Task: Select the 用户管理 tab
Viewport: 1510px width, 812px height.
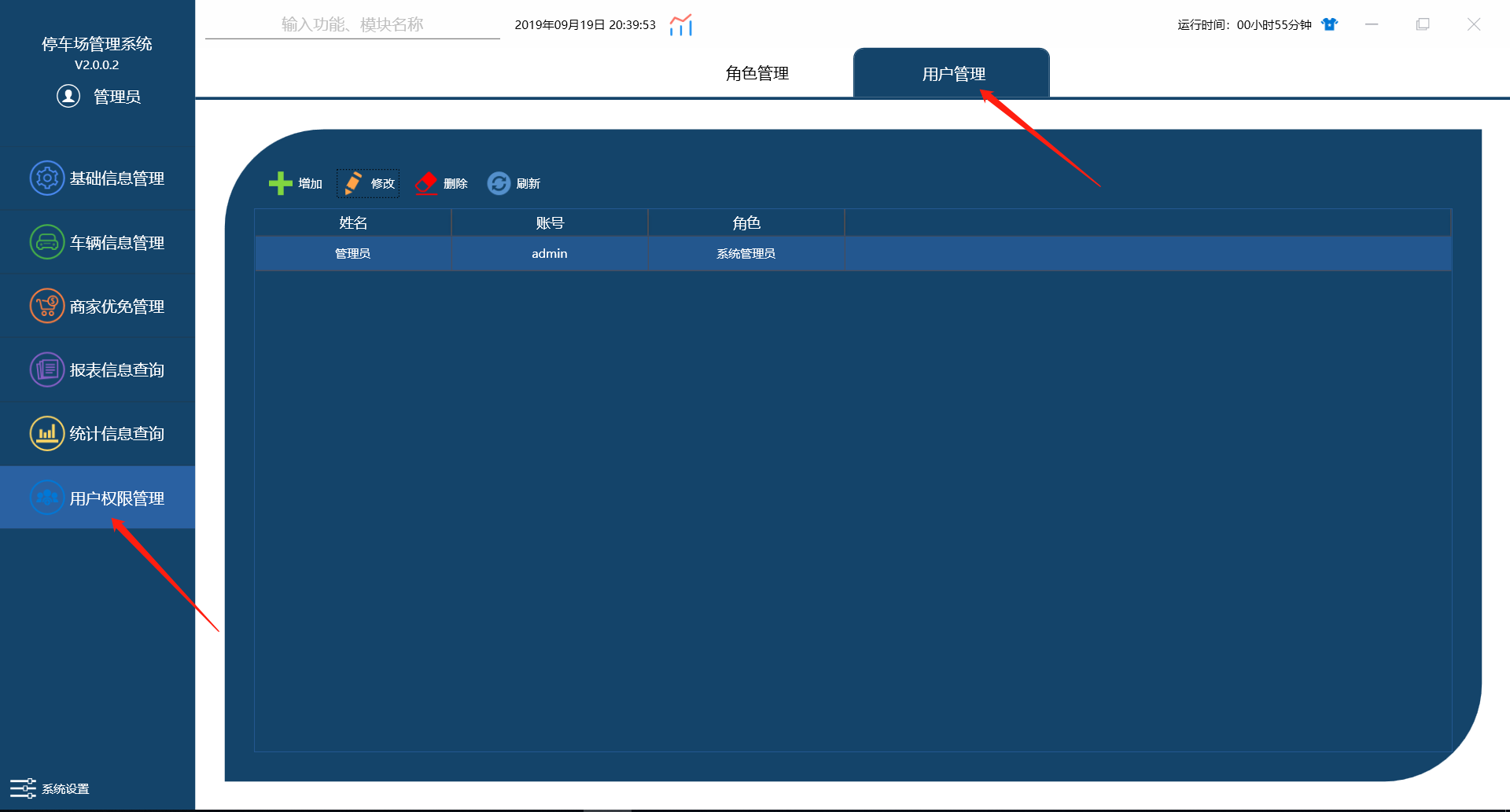Action: pyautogui.click(x=952, y=73)
